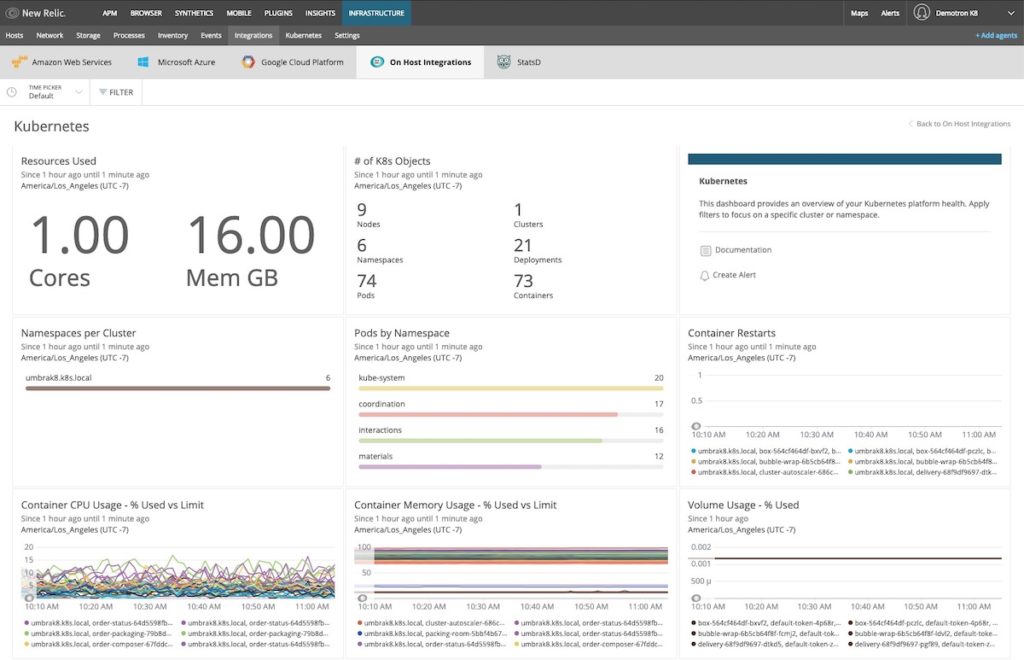1024x660 pixels.
Task: Click the '9 Nodes' count
Action: (368, 215)
